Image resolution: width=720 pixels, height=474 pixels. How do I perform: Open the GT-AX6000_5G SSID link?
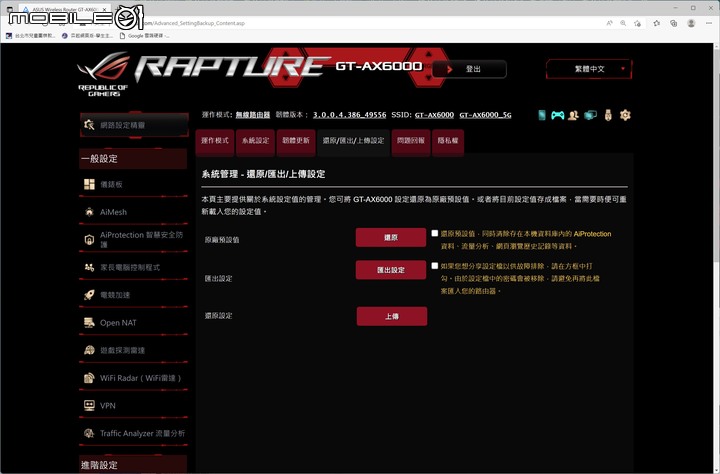point(485,115)
